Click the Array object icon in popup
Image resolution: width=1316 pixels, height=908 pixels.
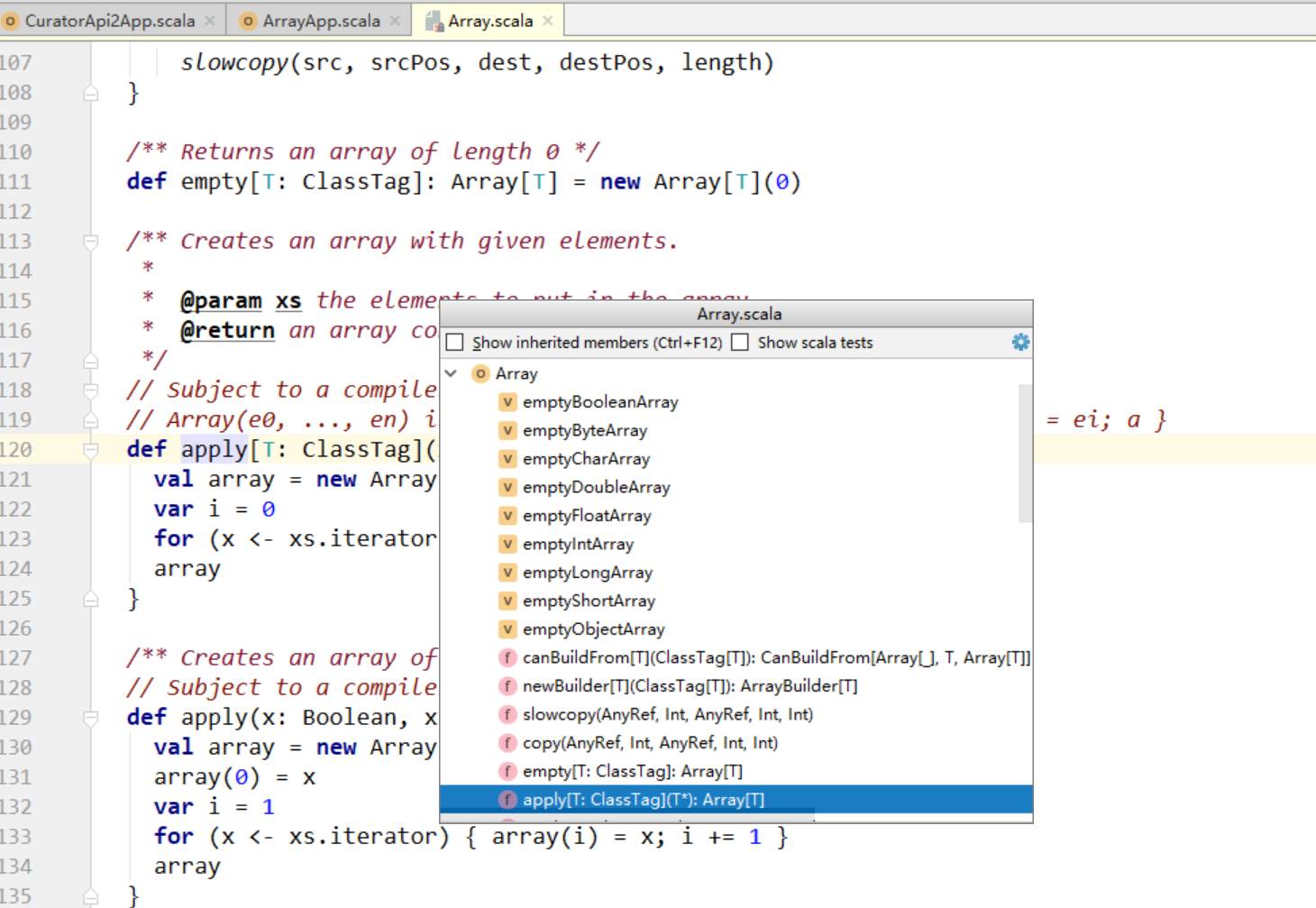click(x=481, y=373)
